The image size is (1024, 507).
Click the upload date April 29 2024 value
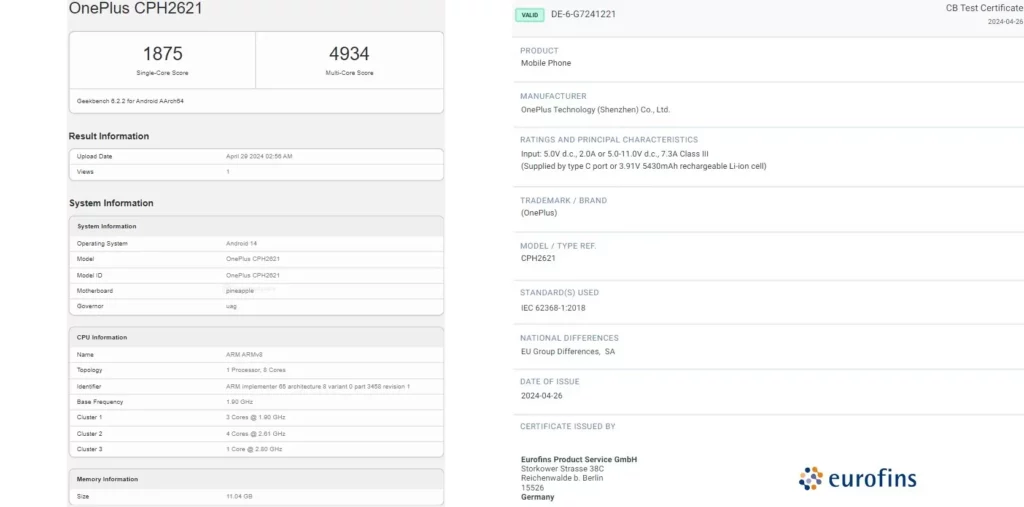point(259,156)
